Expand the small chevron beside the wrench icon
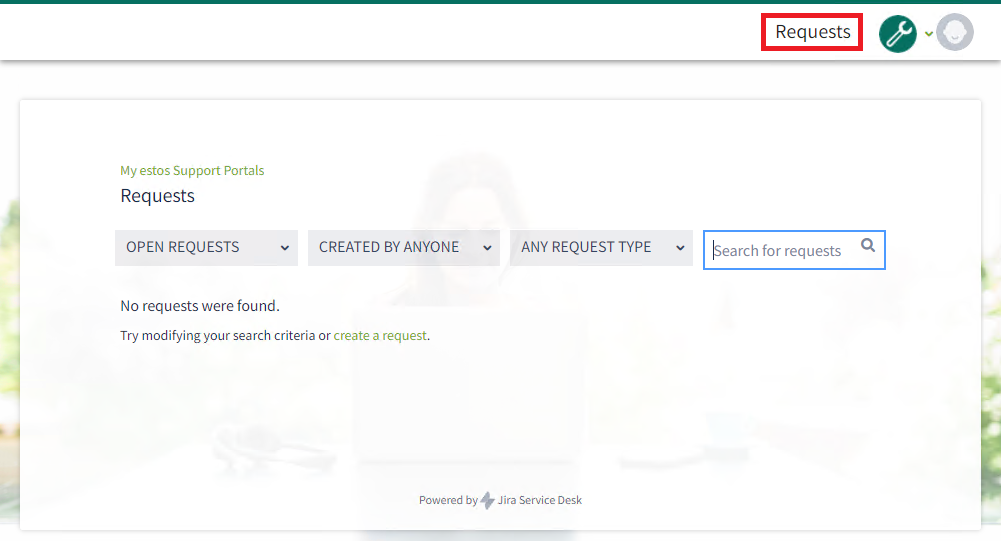The height and width of the screenshot is (541, 1001). click(x=928, y=34)
